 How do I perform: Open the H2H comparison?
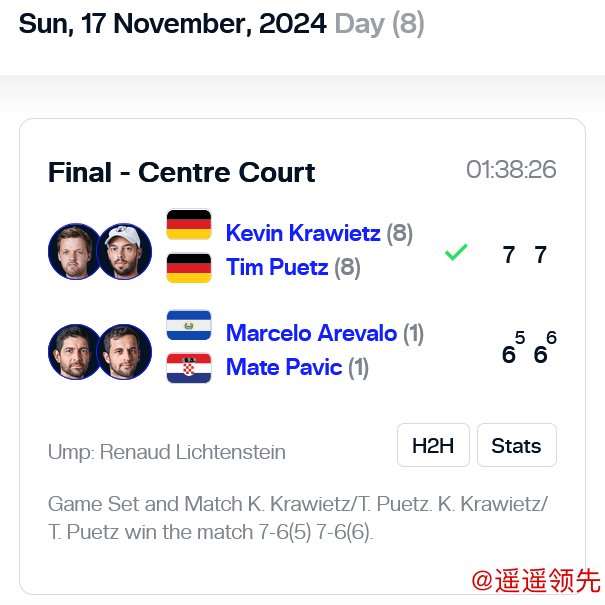pos(433,445)
